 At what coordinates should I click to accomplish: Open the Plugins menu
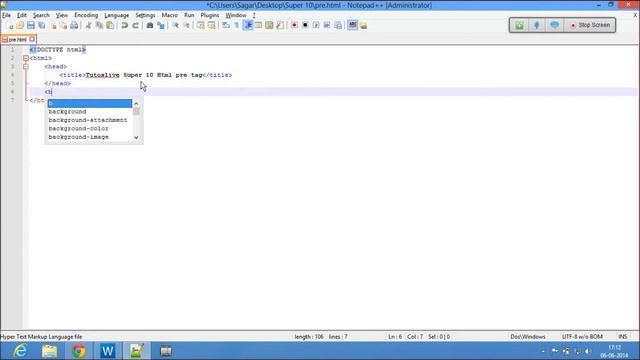click(x=210, y=15)
